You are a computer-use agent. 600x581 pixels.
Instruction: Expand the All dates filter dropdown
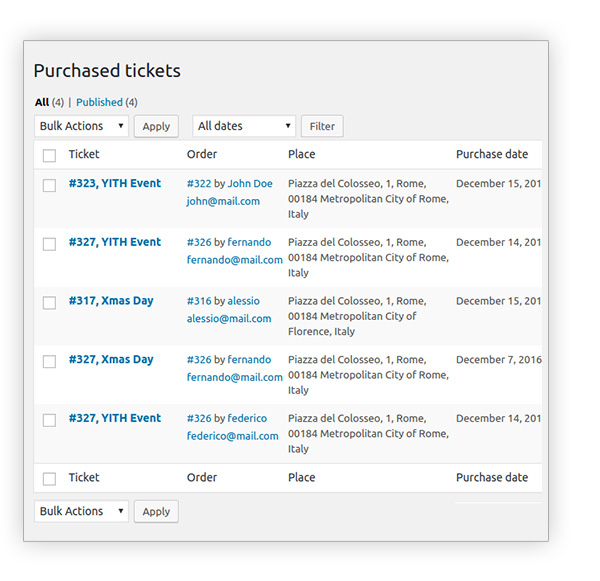pyautogui.click(x=244, y=126)
